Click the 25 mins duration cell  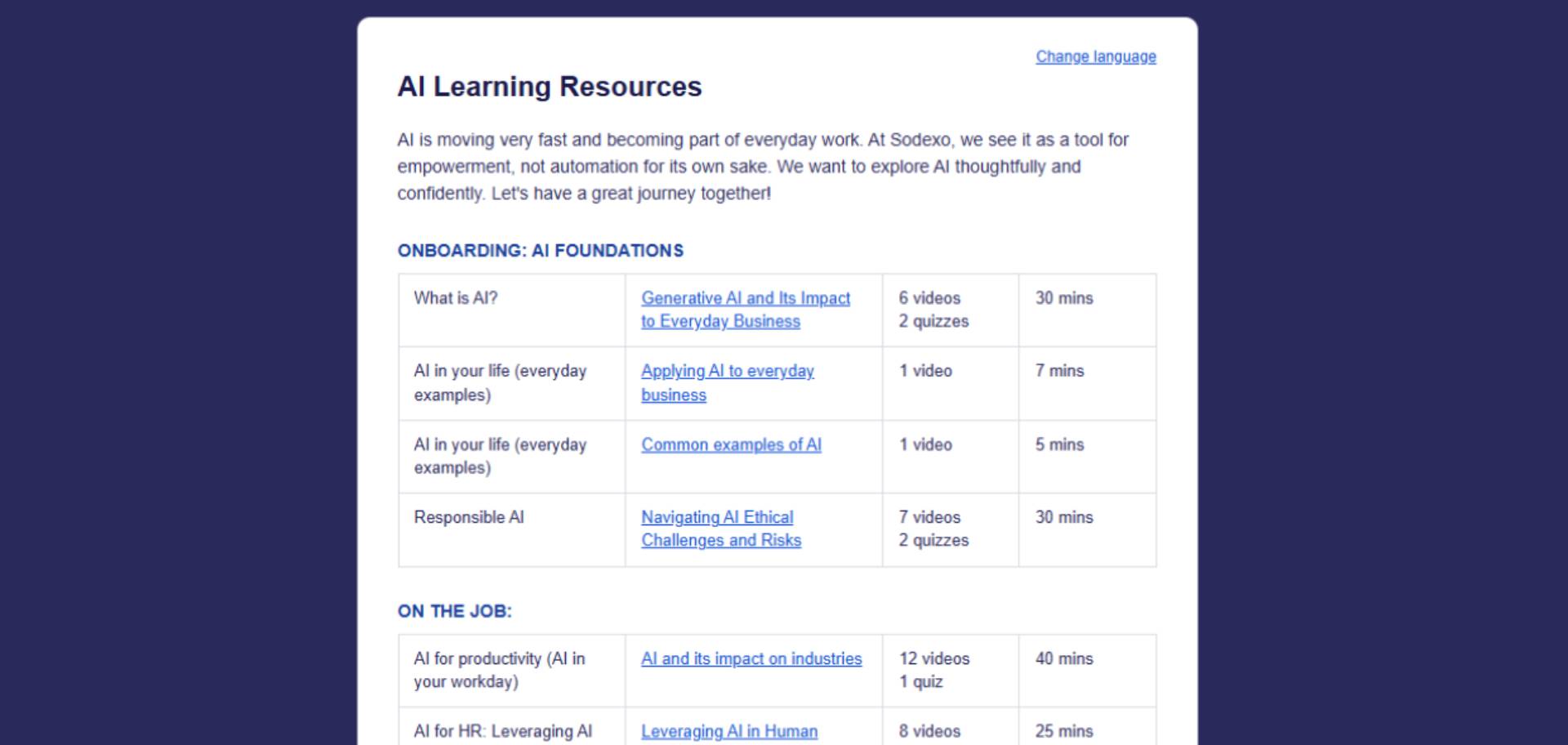1087,727
